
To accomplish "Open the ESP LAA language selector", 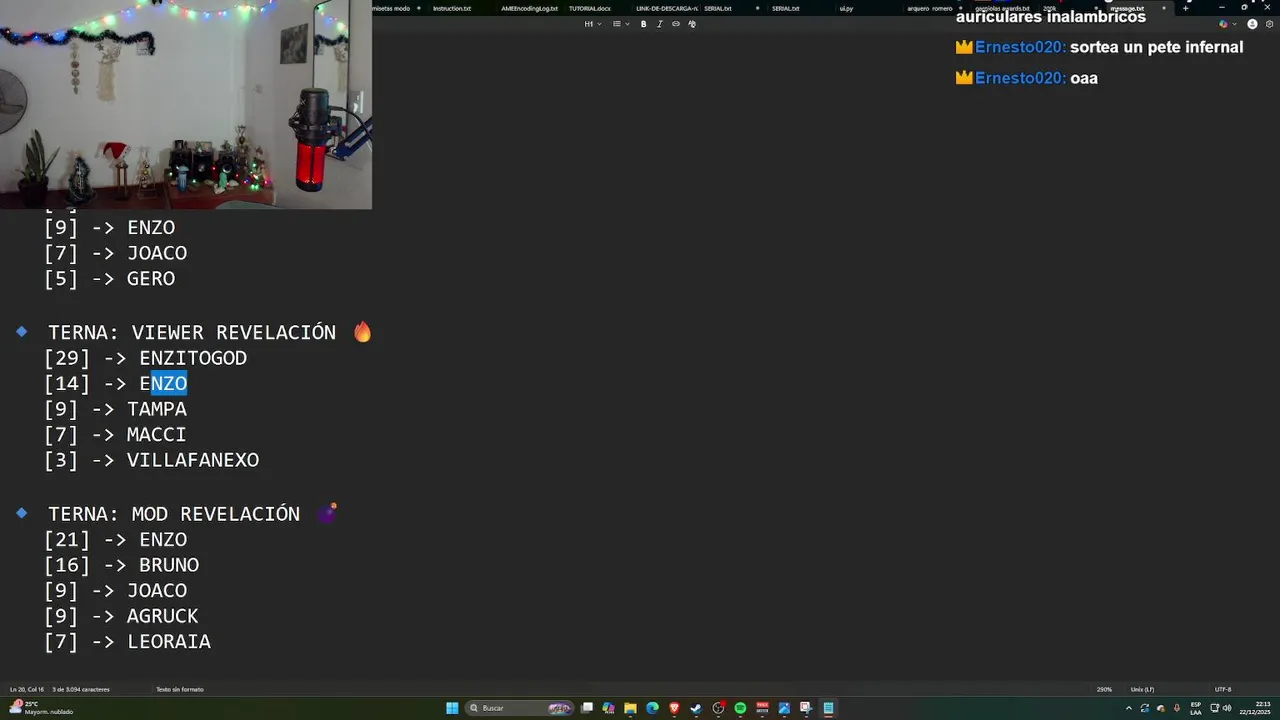I will pyautogui.click(x=1196, y=708).
